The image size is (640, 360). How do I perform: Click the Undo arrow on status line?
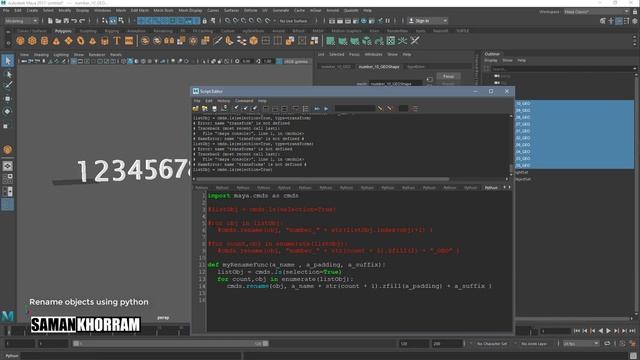coord(74,21)
